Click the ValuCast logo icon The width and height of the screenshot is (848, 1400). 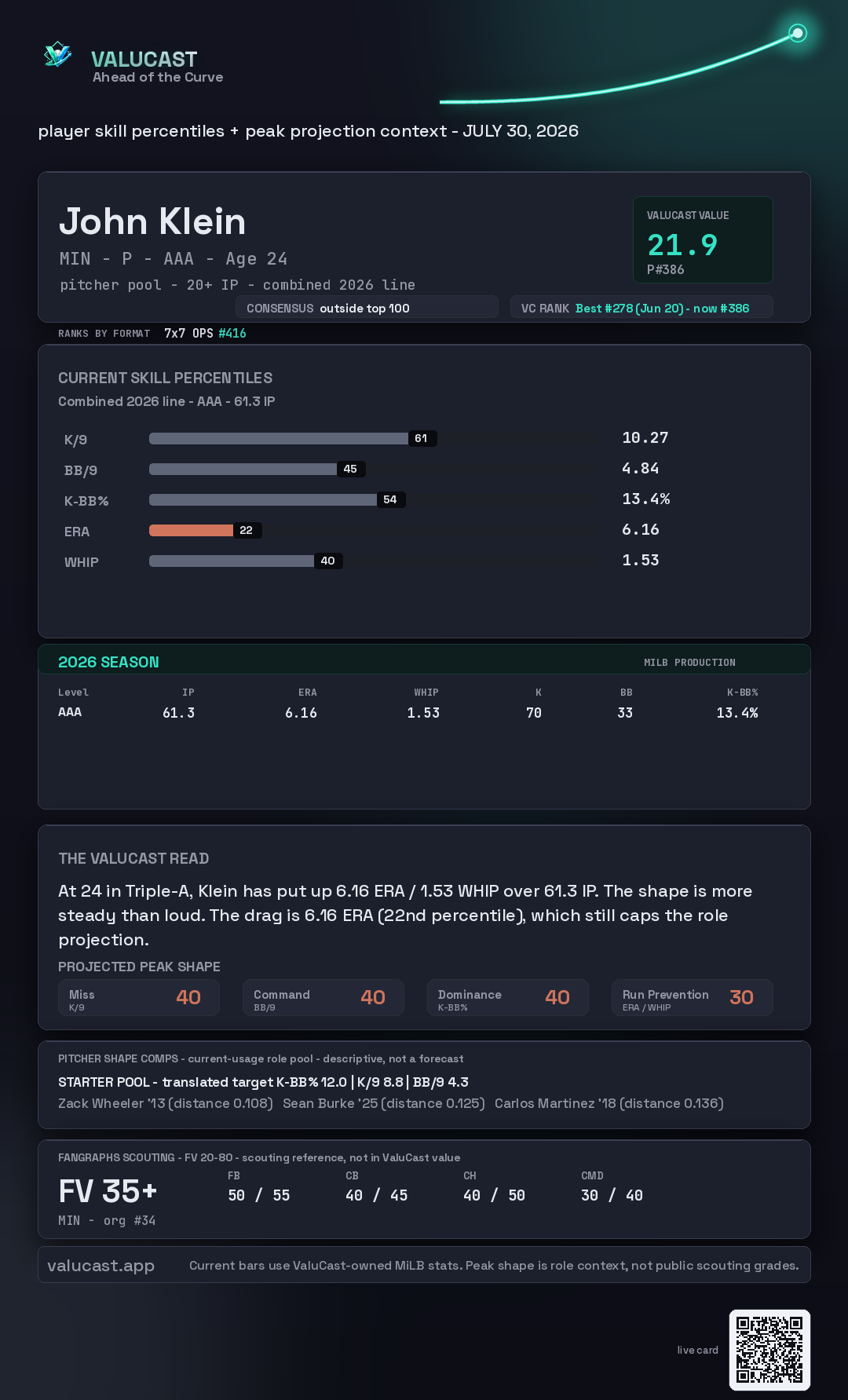pyautogui.click(x=57, y=55)
